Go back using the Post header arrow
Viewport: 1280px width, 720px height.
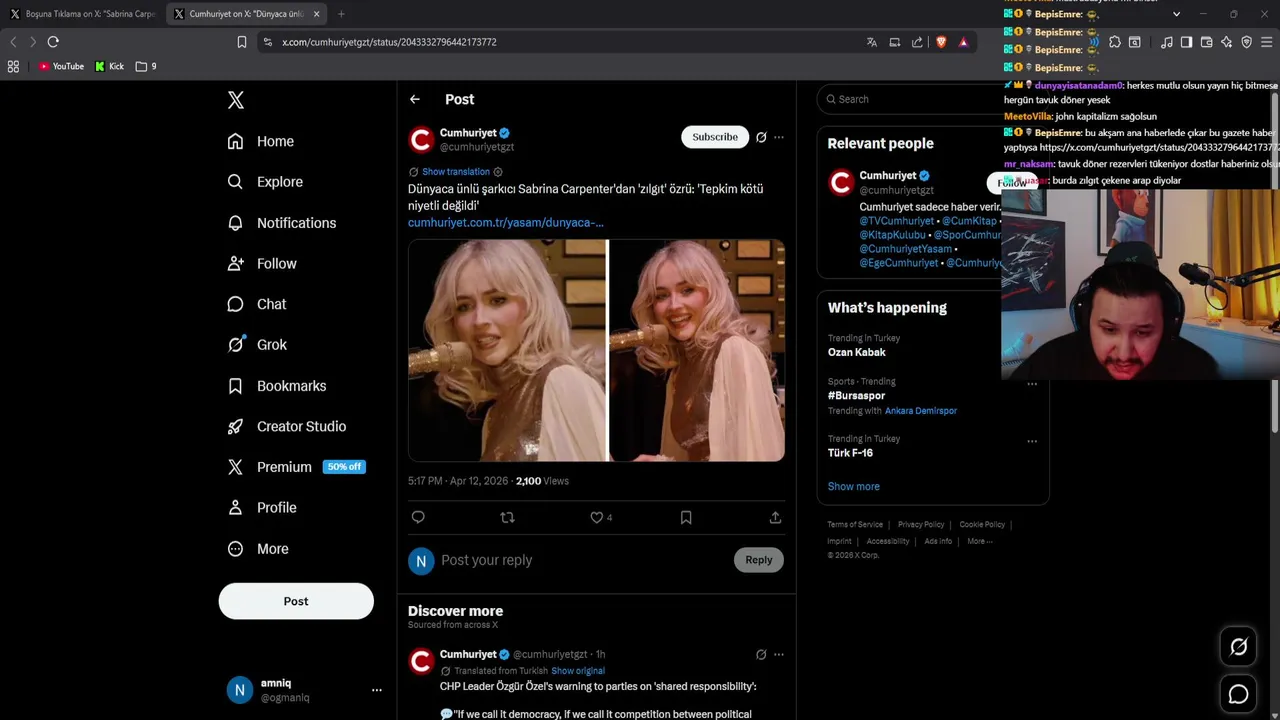[415, 99]
